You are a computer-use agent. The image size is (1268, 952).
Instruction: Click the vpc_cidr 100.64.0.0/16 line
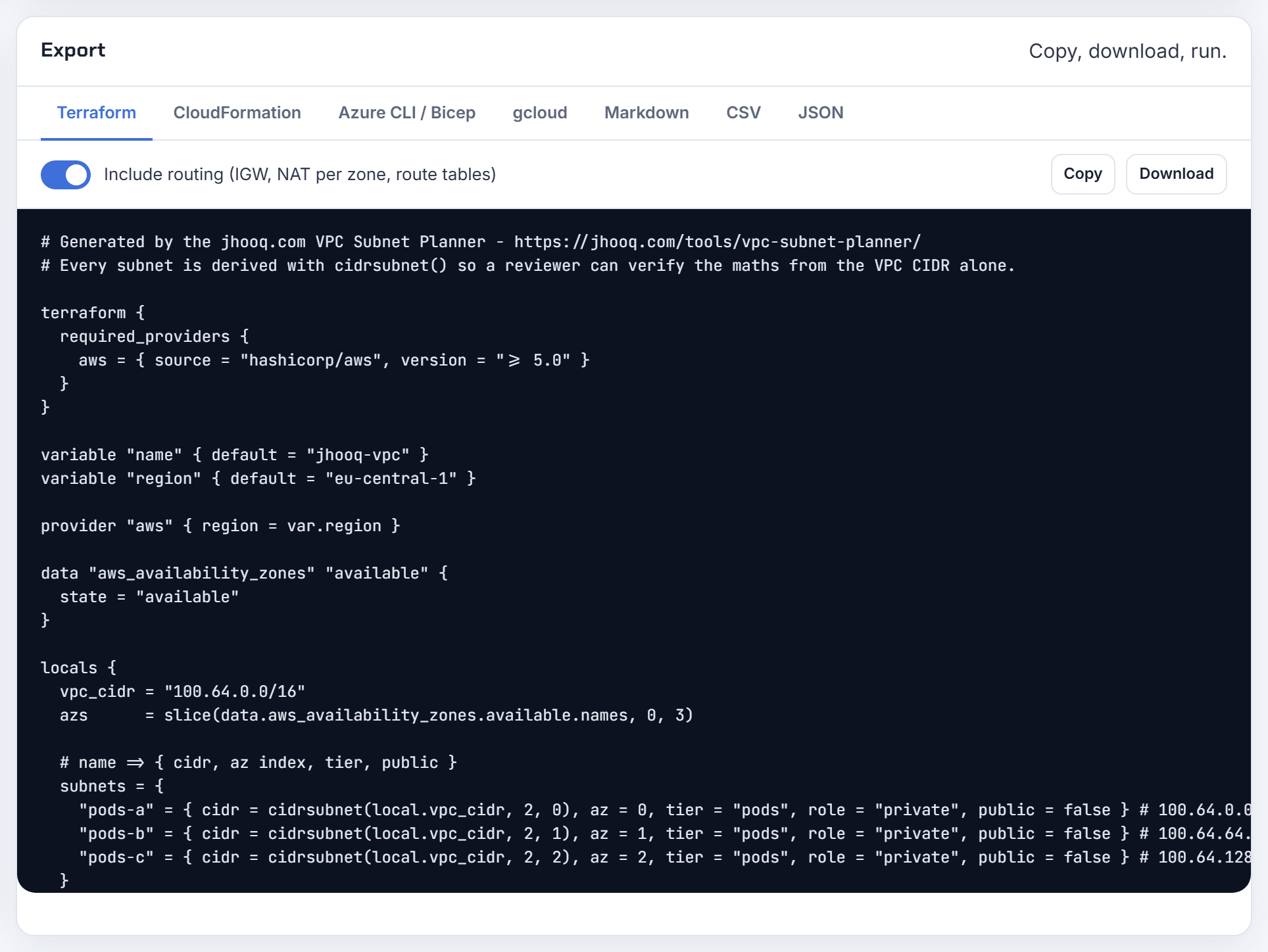pyautogui.click(x=183, y=692)
